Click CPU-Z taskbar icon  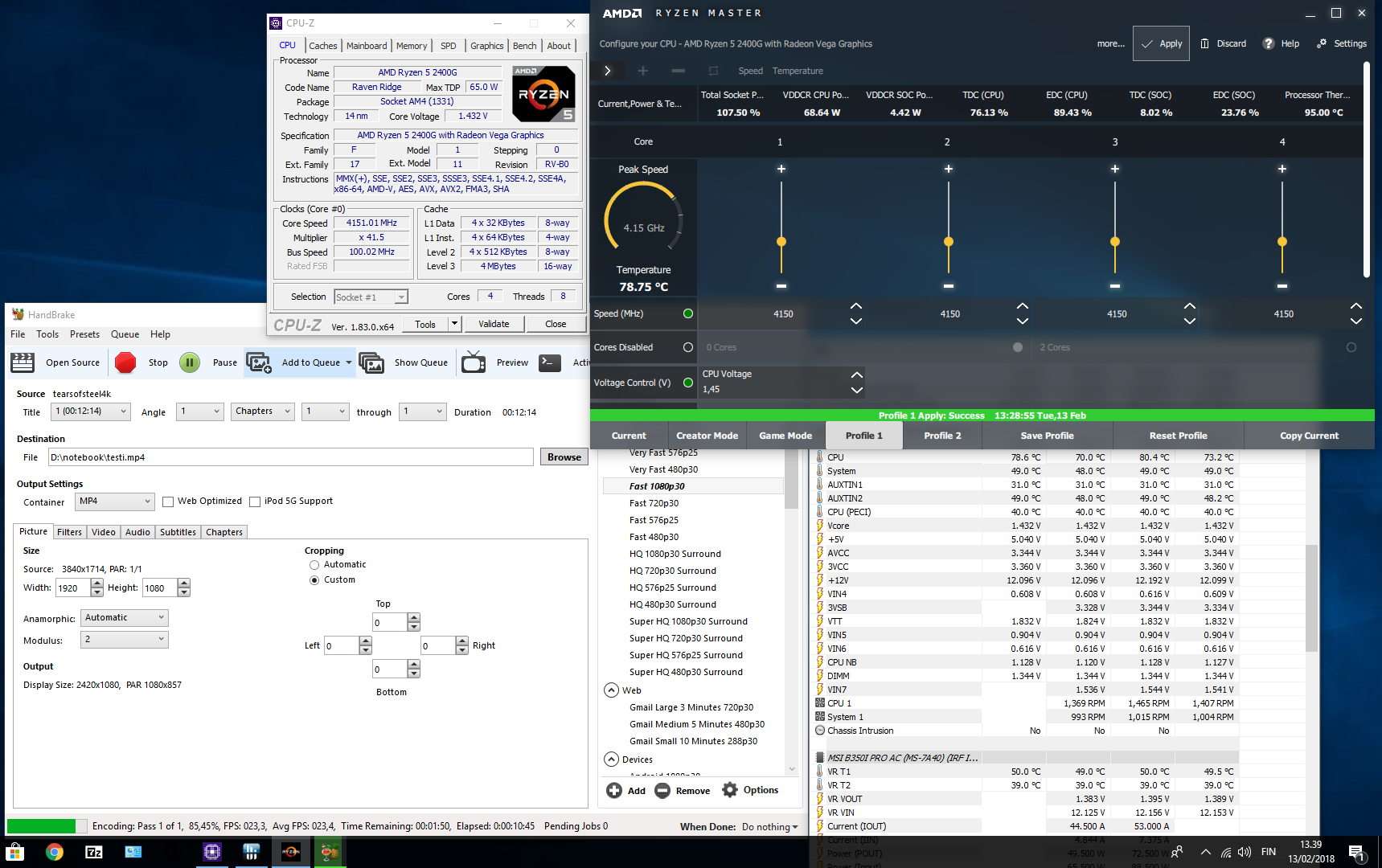point(212,852)
